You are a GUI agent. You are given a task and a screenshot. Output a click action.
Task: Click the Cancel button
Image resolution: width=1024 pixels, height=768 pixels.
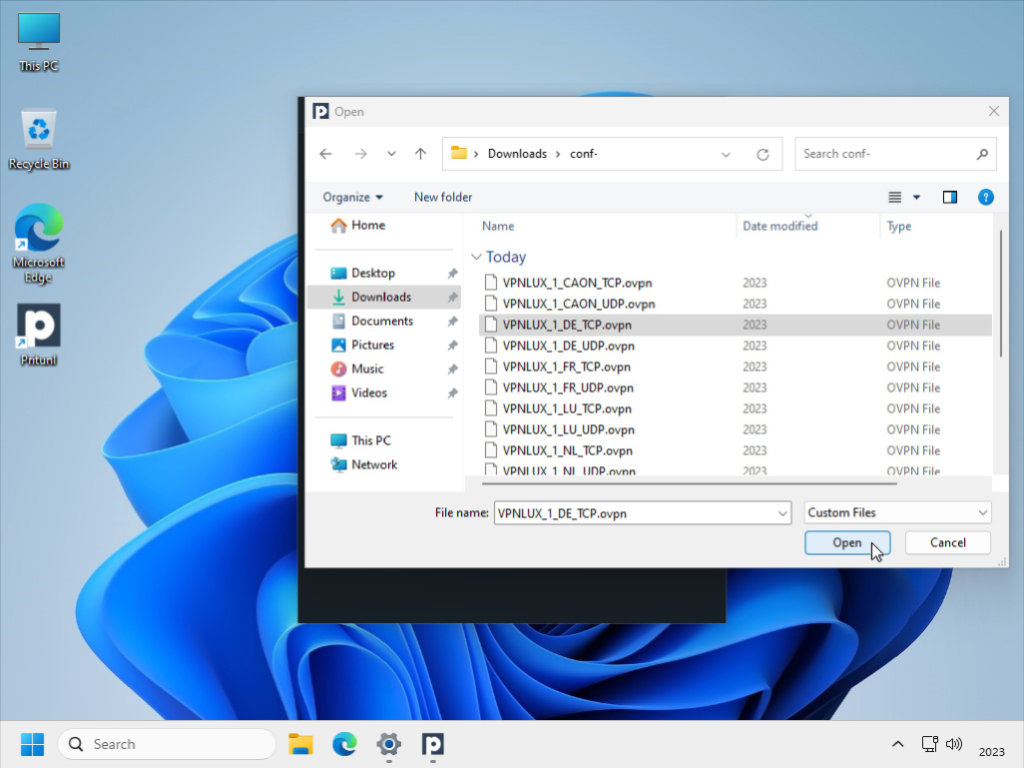click(x=947, y=542)
